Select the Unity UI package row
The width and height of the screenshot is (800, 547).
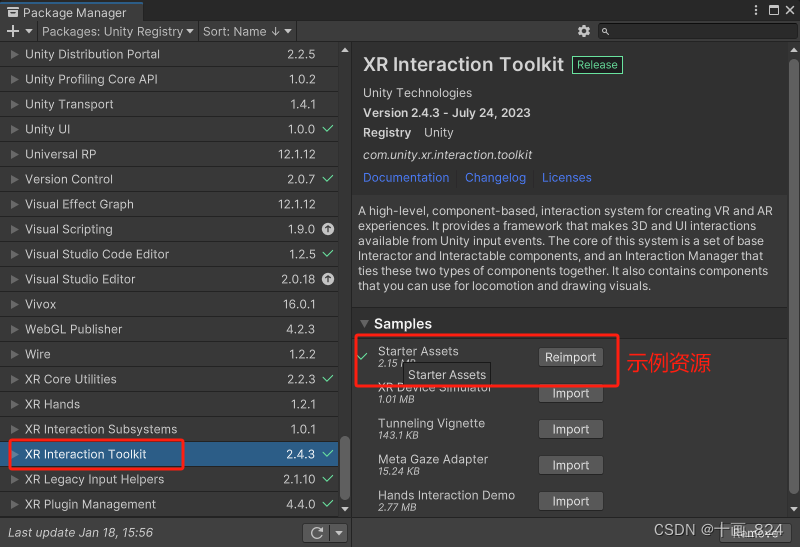[169, 129]
